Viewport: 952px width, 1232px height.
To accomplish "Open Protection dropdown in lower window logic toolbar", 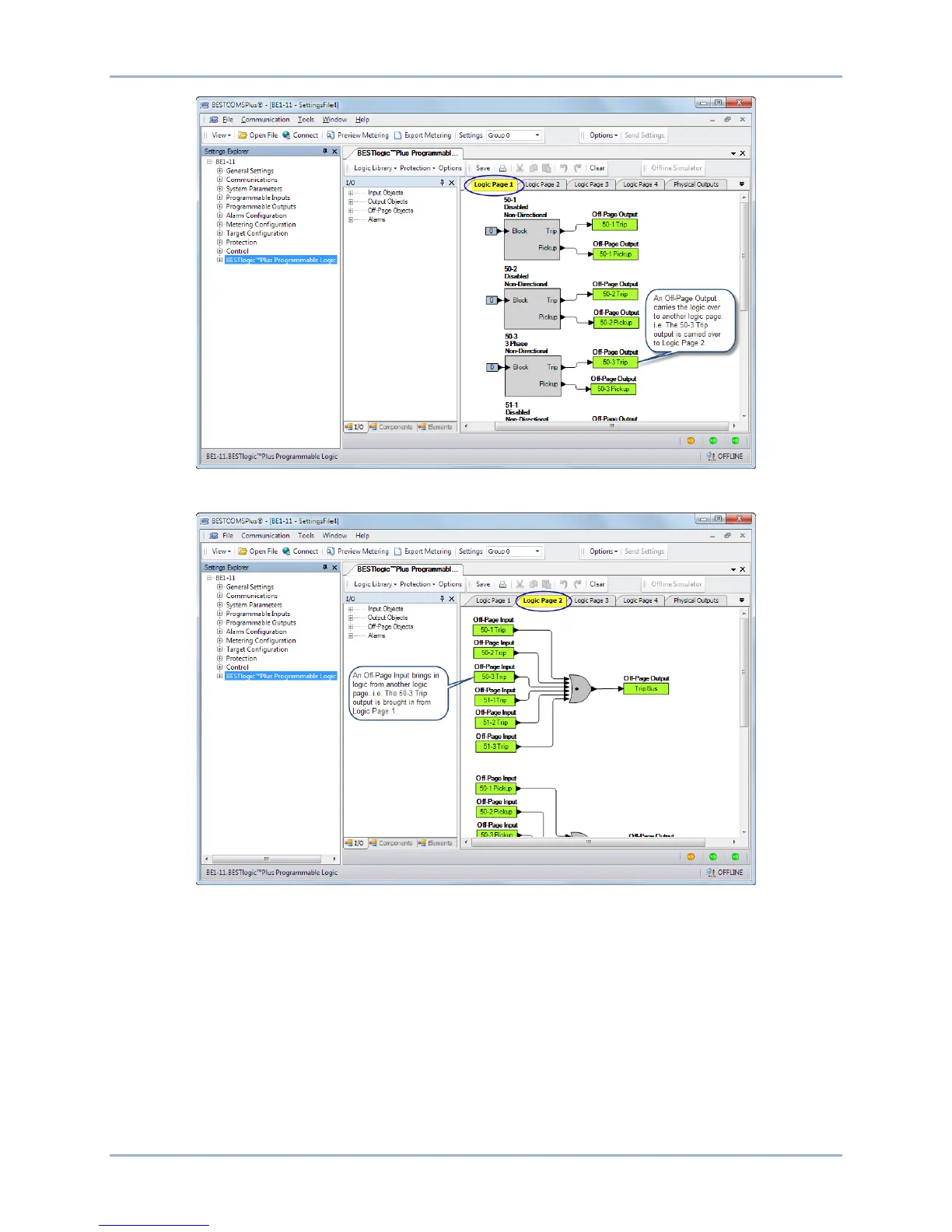I will [x=418, y=584].
